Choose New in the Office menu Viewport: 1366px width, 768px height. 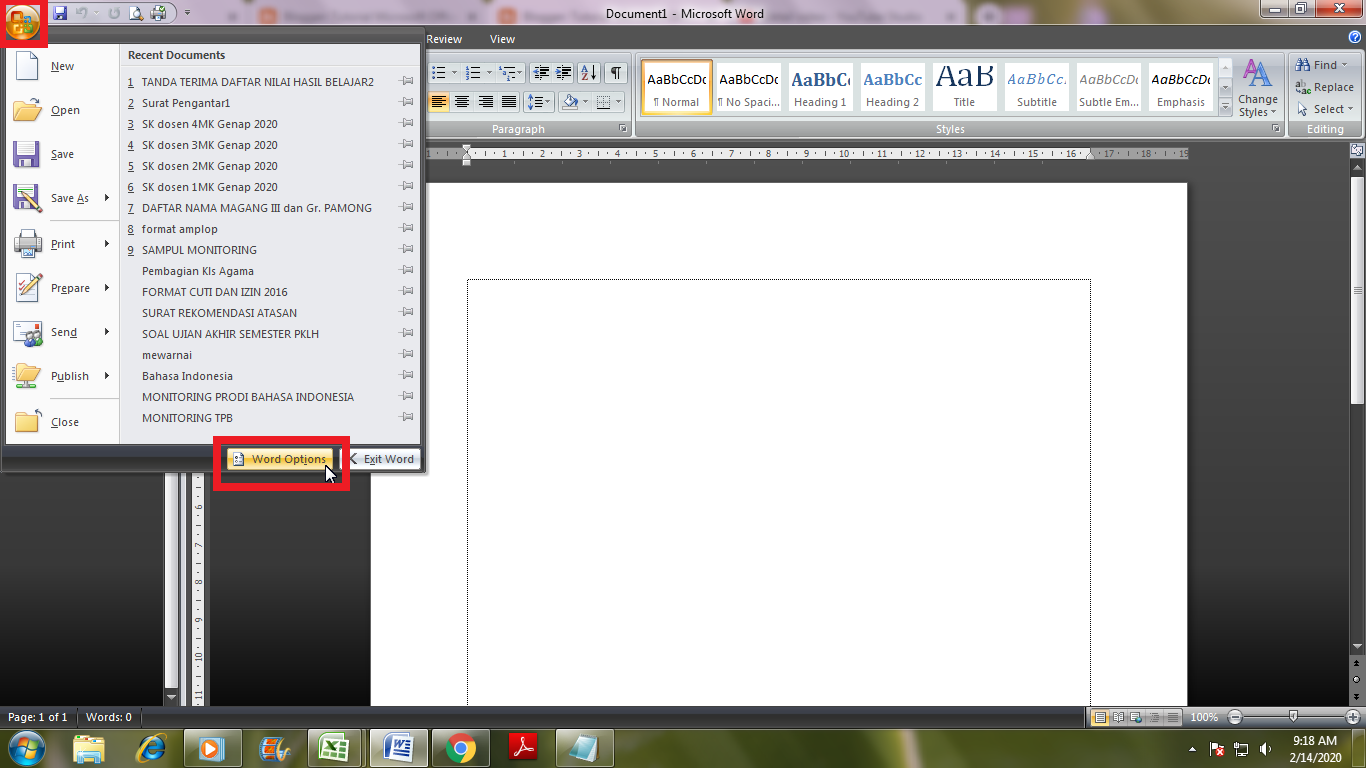[x=62, y=66]
